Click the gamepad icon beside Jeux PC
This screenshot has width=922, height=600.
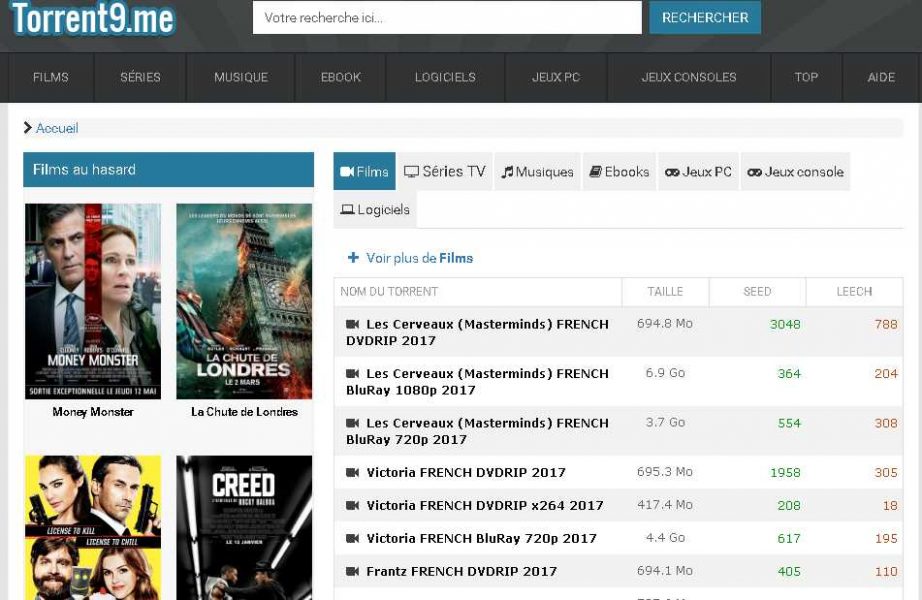[x=672, y=172]
